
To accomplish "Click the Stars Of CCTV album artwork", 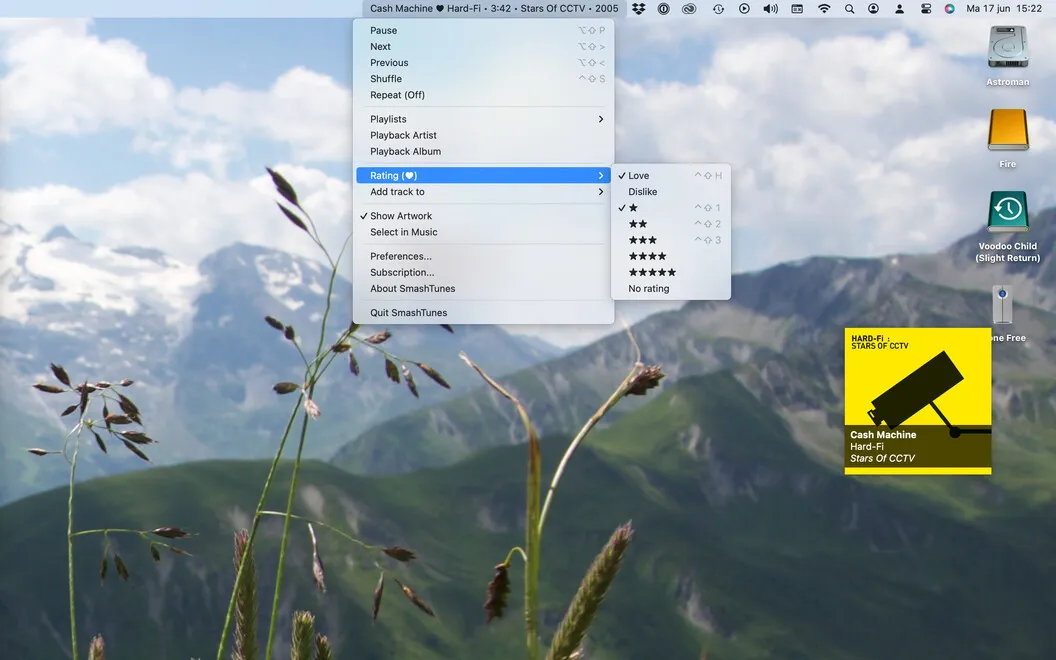I will [x=917, y=401].
